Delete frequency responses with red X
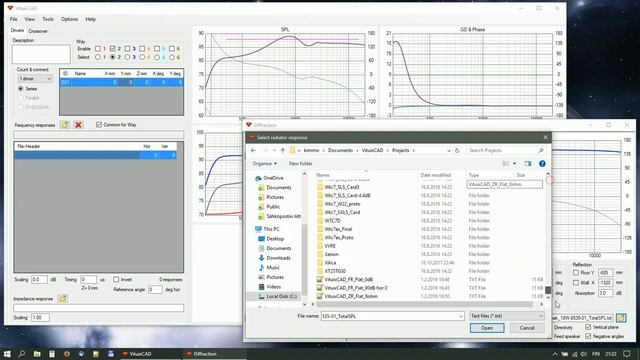 tap(78, 125)
